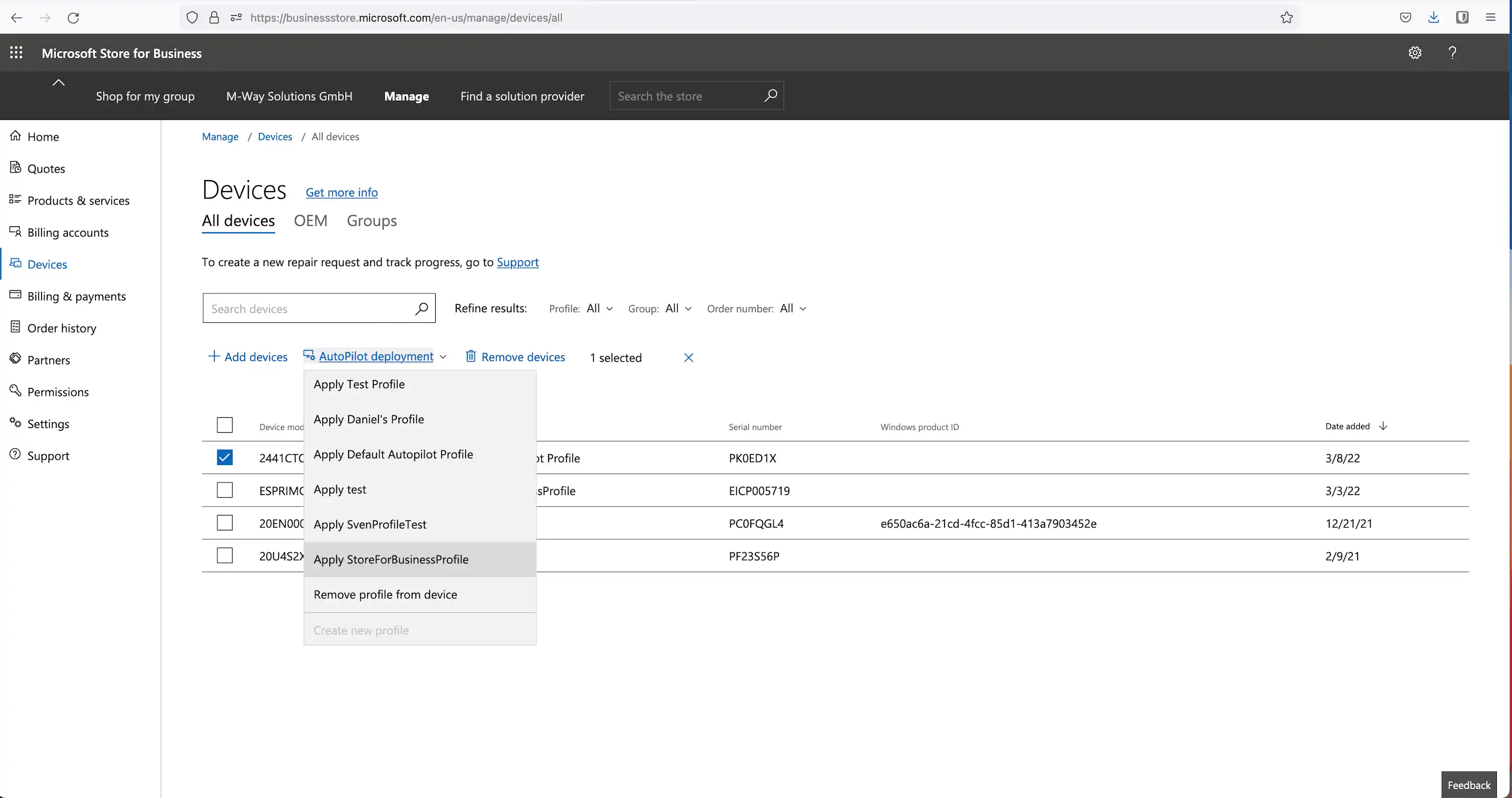Collapse the AutoPilot deployment dropdown chevron
This screenshot has height=798, width=1512.
(443, 357)
